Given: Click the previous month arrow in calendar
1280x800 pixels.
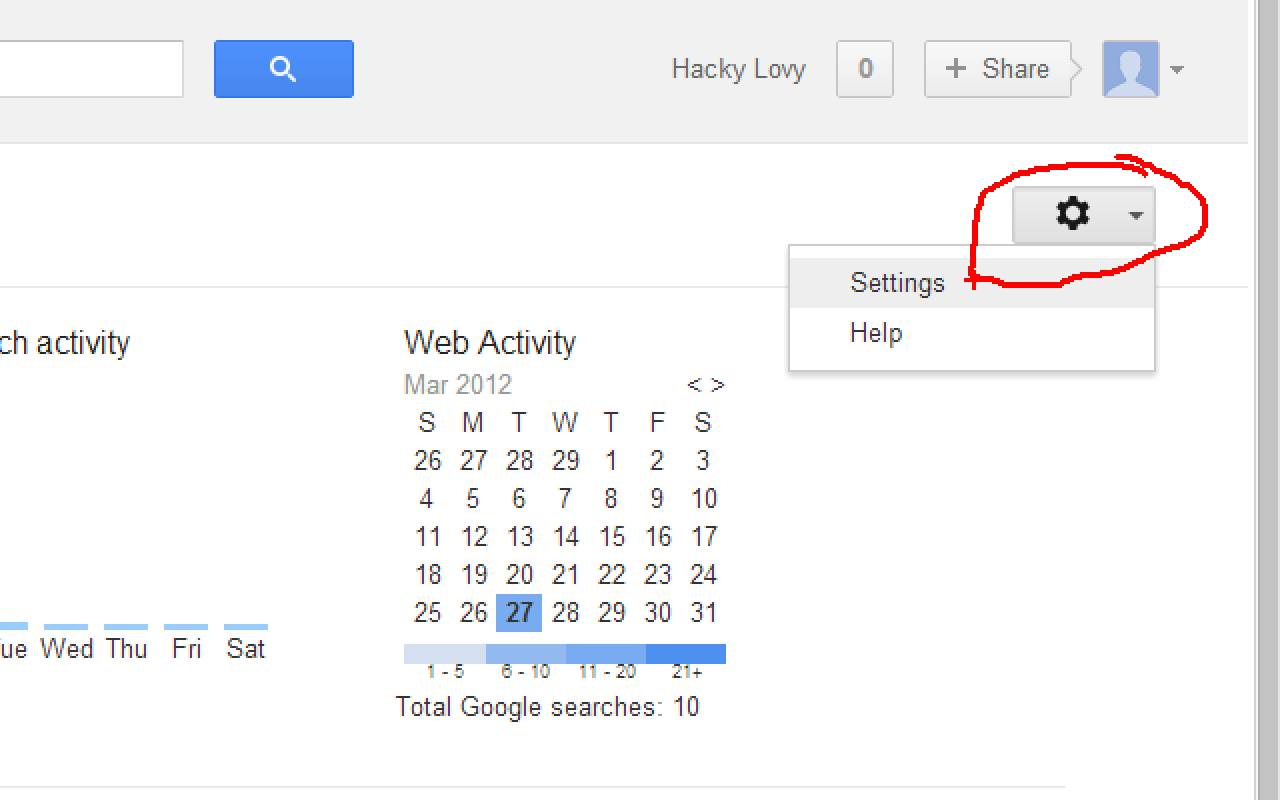Looking at the screenshot, I should pos(694,385).
